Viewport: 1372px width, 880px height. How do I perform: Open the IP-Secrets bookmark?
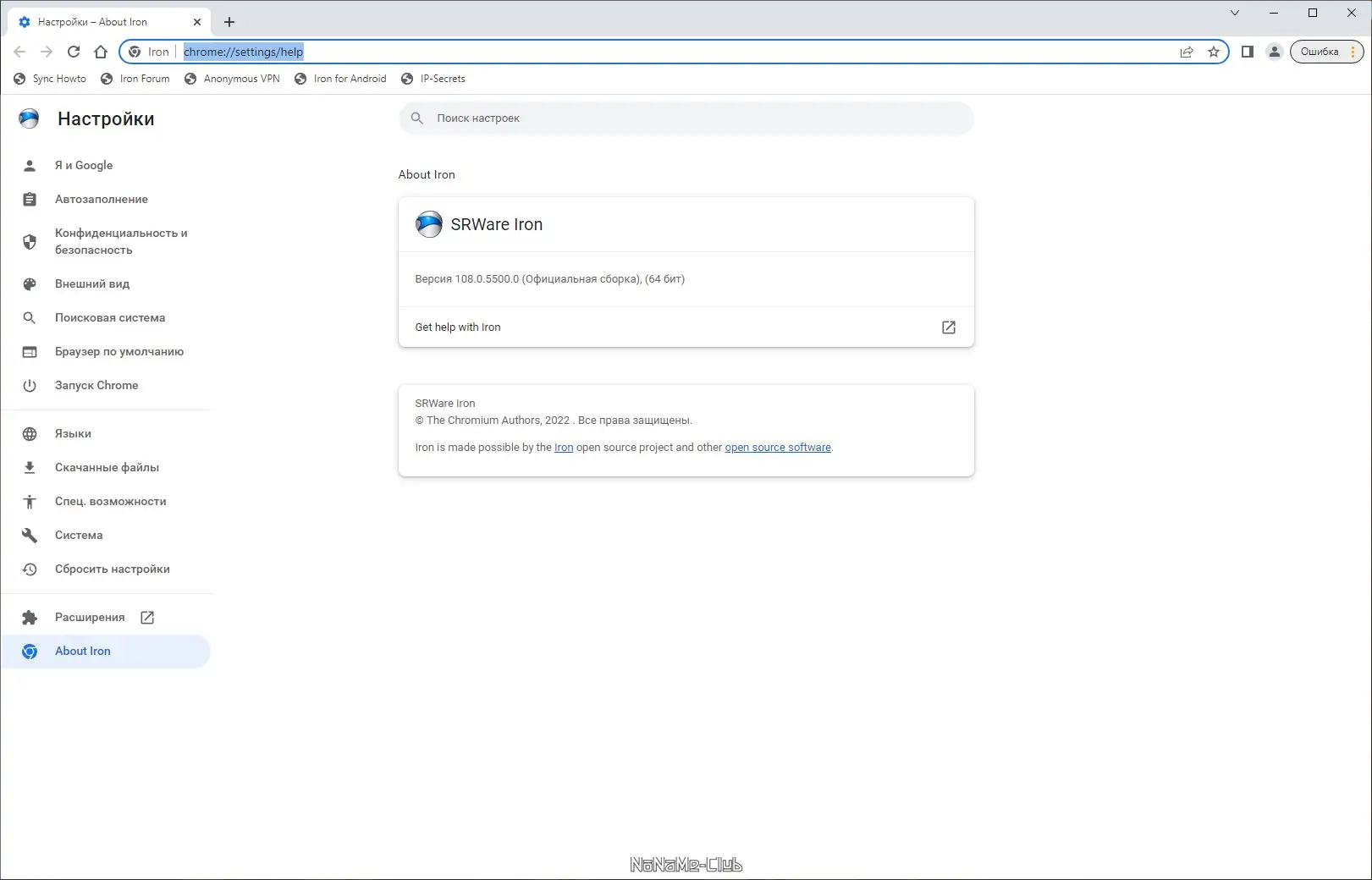point(433,79)
